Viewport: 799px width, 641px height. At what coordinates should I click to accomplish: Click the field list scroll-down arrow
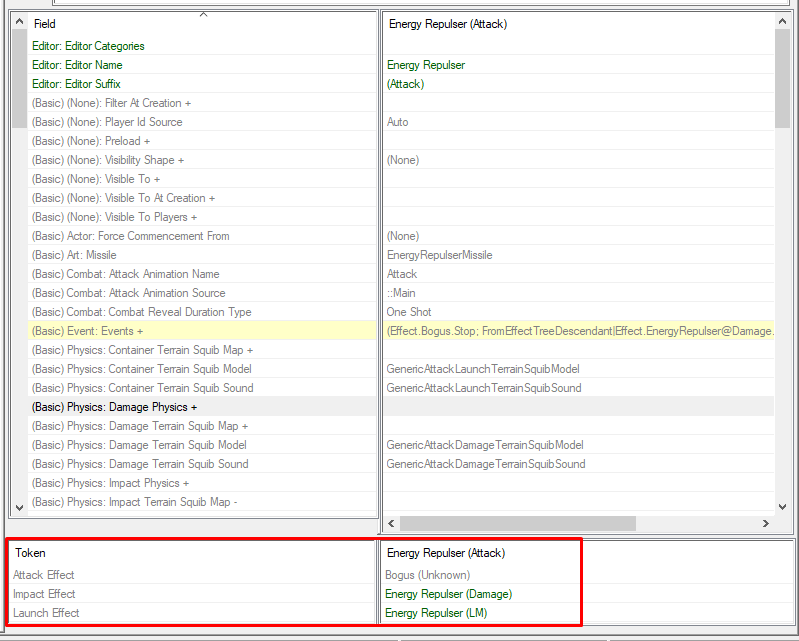click(x=19, y=508)
